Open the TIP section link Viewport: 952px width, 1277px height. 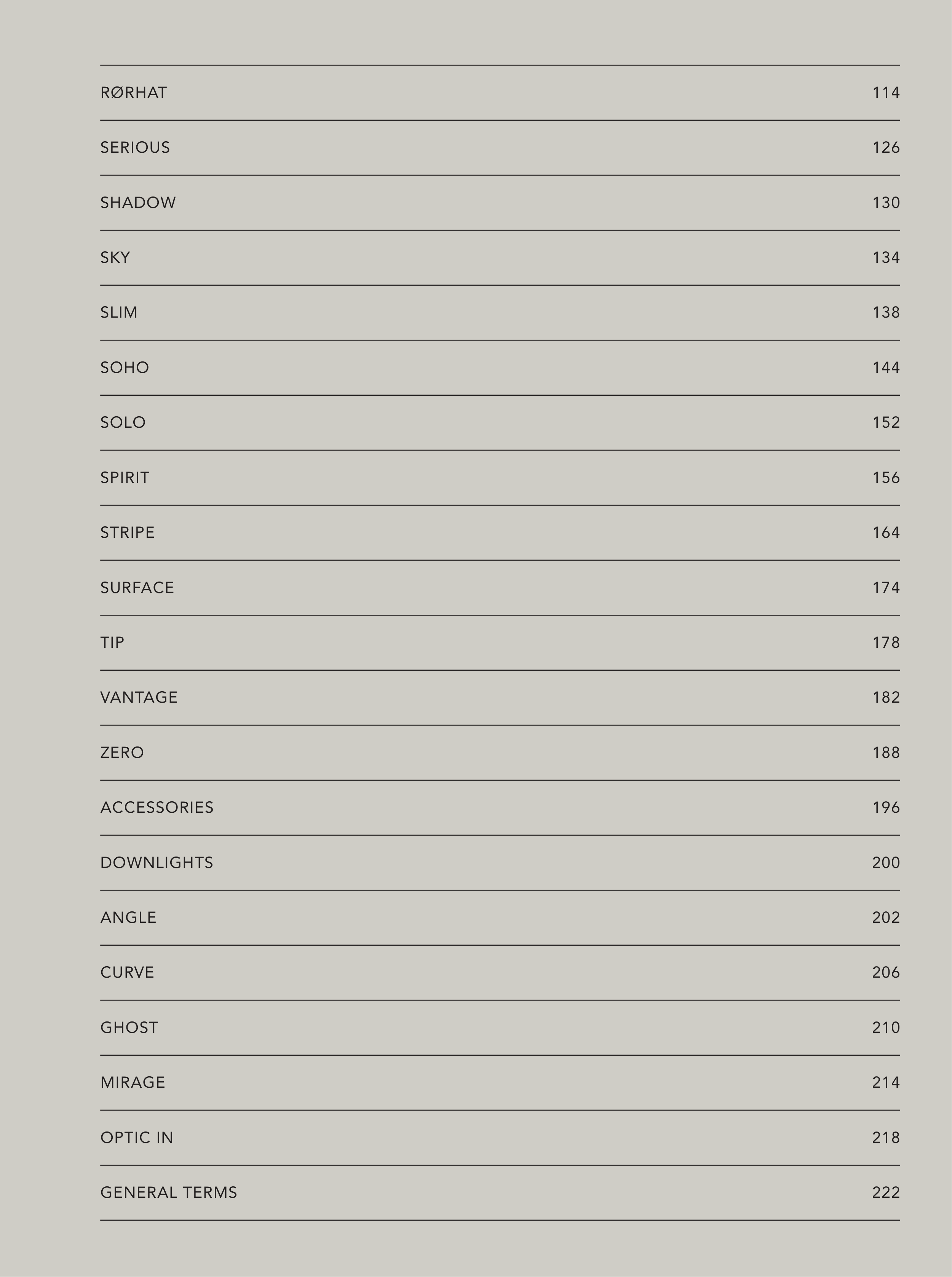pyautogui.click(x=112, y=642)
